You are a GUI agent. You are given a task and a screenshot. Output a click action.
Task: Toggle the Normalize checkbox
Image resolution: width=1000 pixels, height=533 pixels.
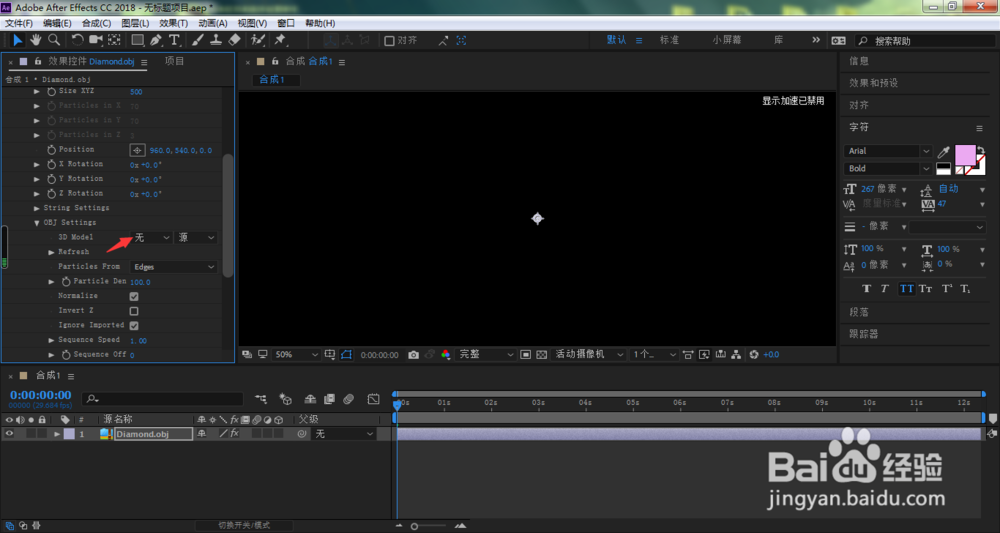click(134, 296)
